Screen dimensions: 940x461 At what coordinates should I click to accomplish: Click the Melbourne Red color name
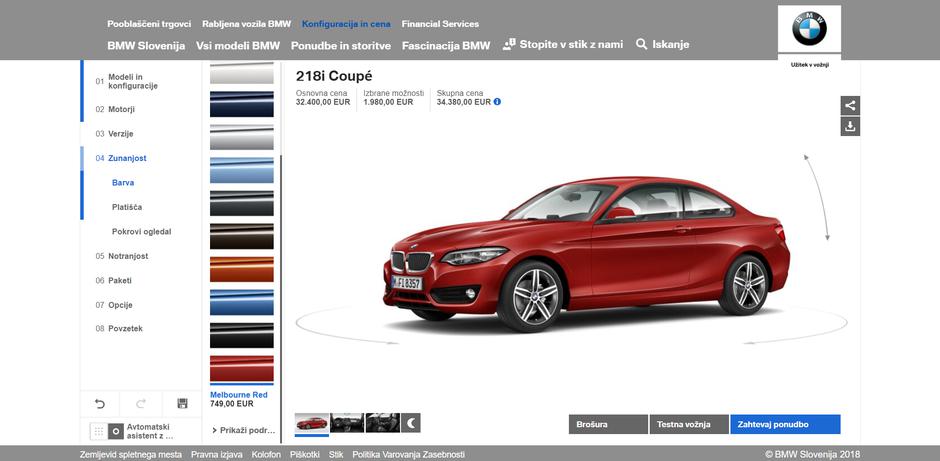tap(239, 395)
